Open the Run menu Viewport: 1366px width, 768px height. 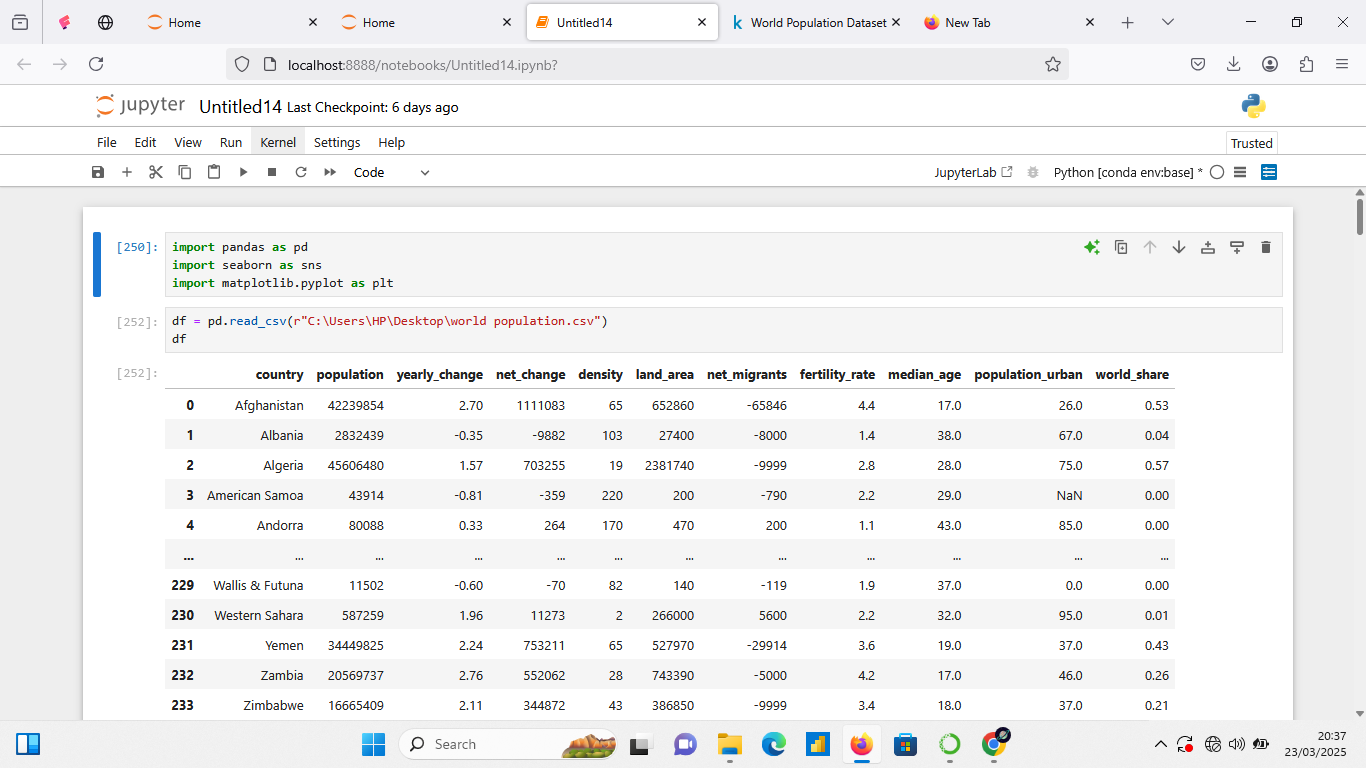tap(231, 142)
